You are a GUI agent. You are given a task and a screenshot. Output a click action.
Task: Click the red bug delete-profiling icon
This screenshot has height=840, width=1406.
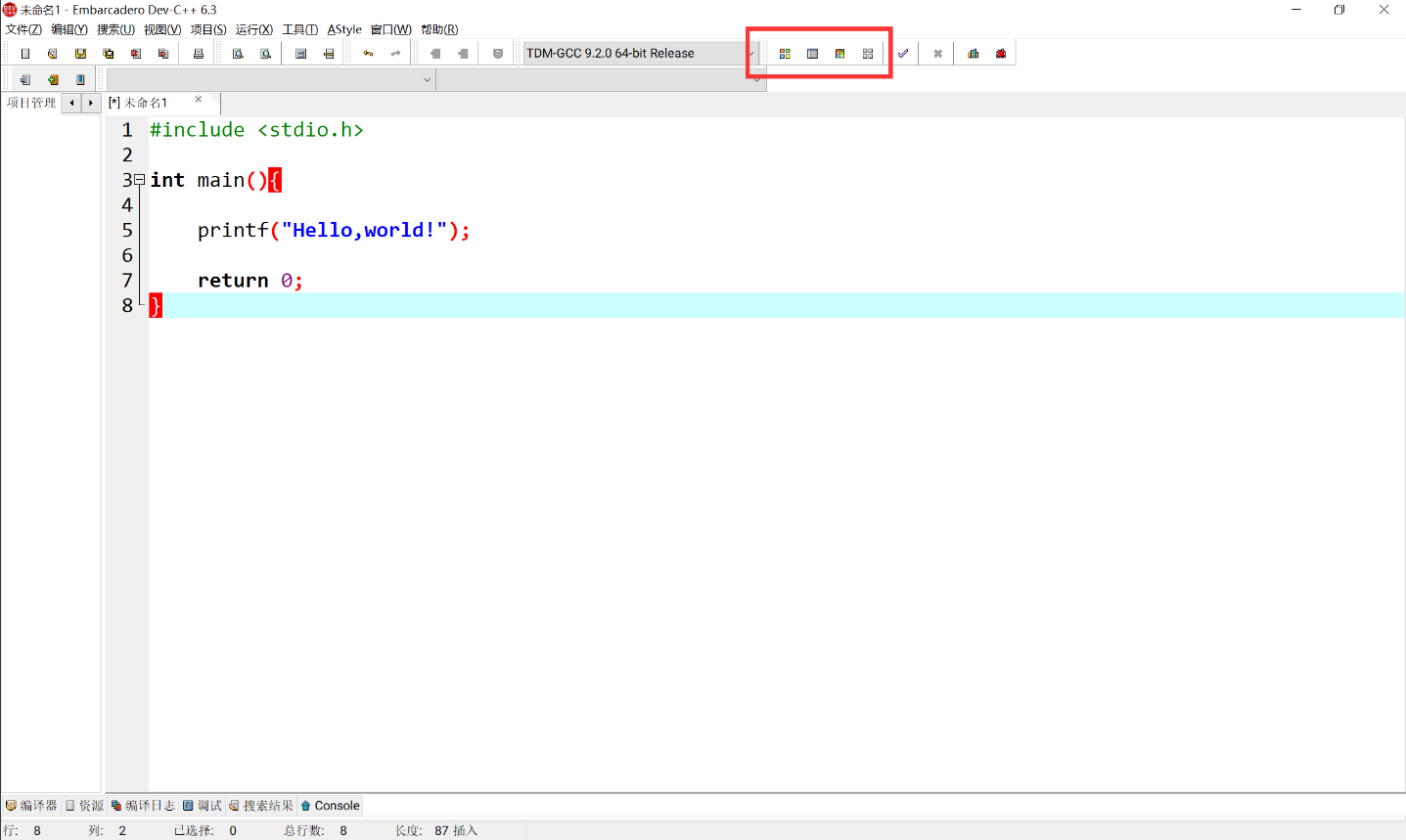point(1001,54)
